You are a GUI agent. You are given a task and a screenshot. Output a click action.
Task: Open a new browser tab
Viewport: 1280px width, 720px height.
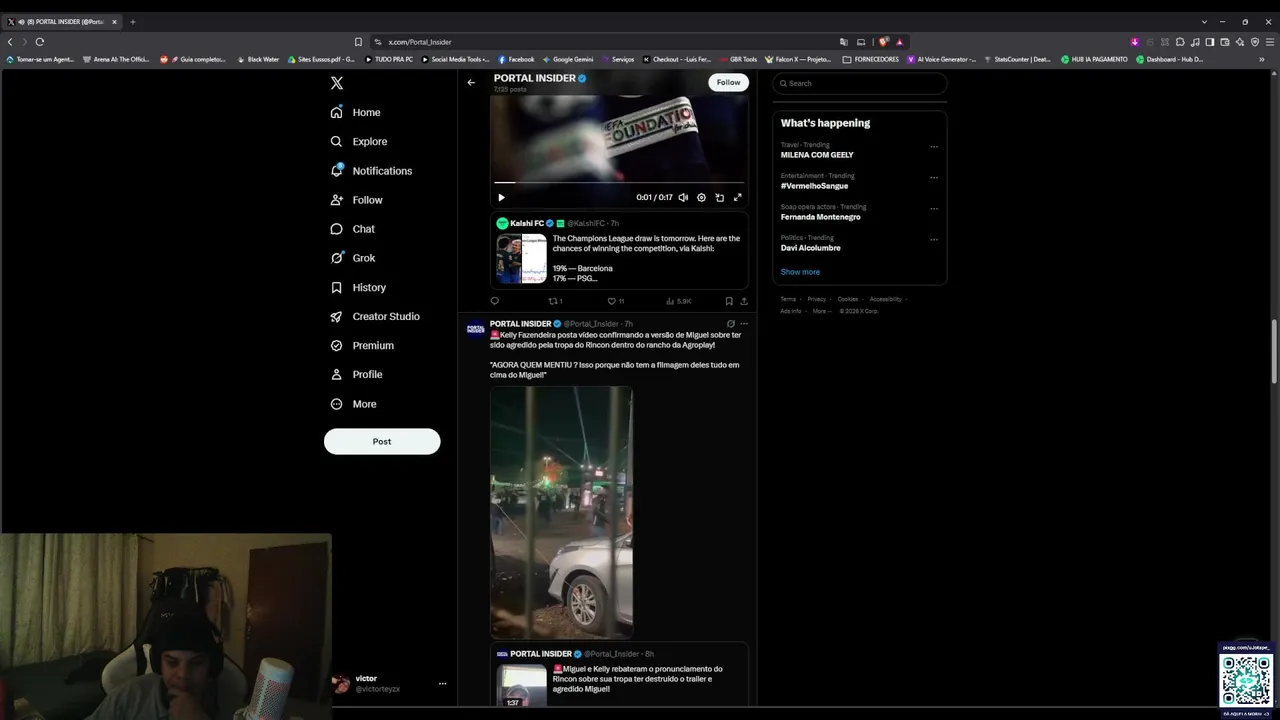pyautogui.click(x=133, y=22)
